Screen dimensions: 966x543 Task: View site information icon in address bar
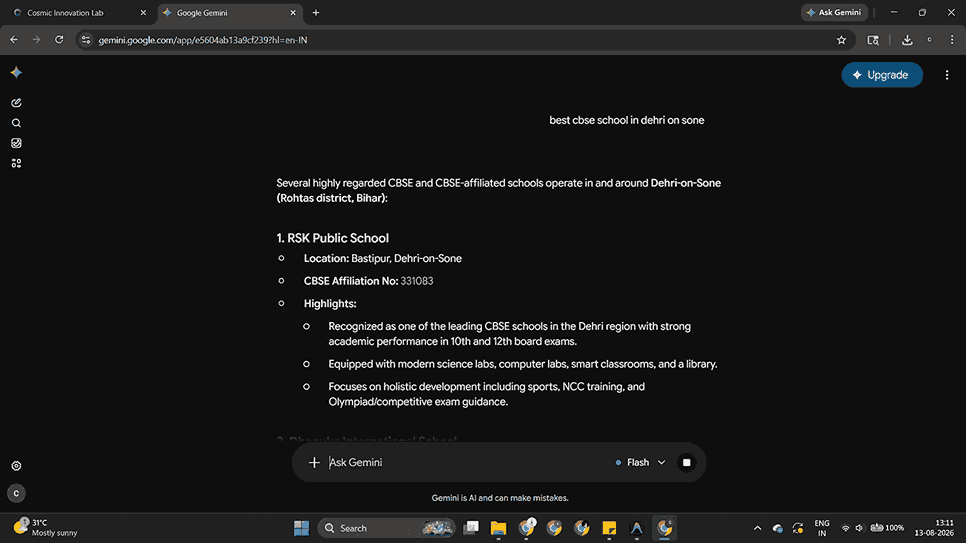(x=86, y=40)
